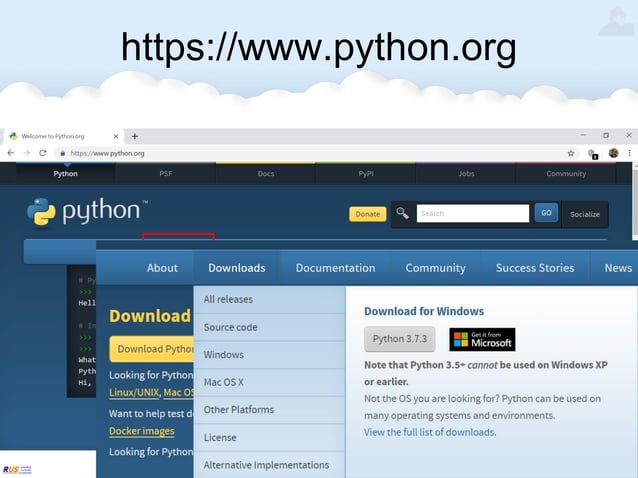Click the yellow Download Python button
This screenshot has height=478, width=638.
[151, 349]
